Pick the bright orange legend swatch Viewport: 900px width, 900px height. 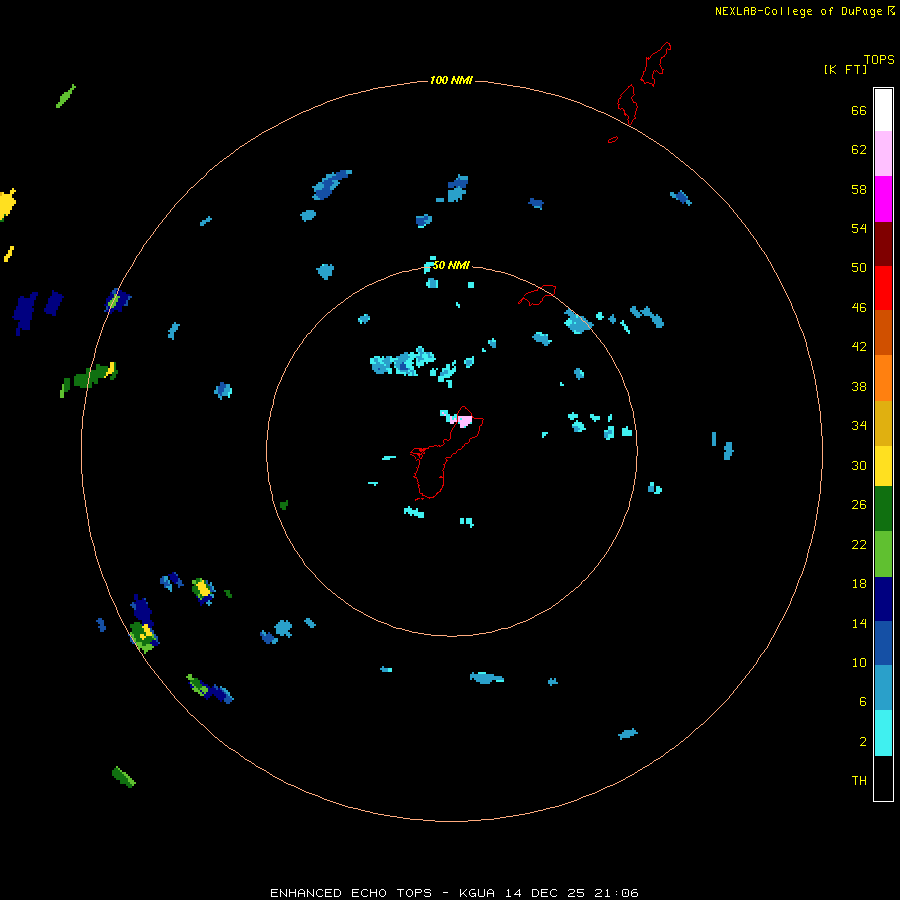click(883, 378)
